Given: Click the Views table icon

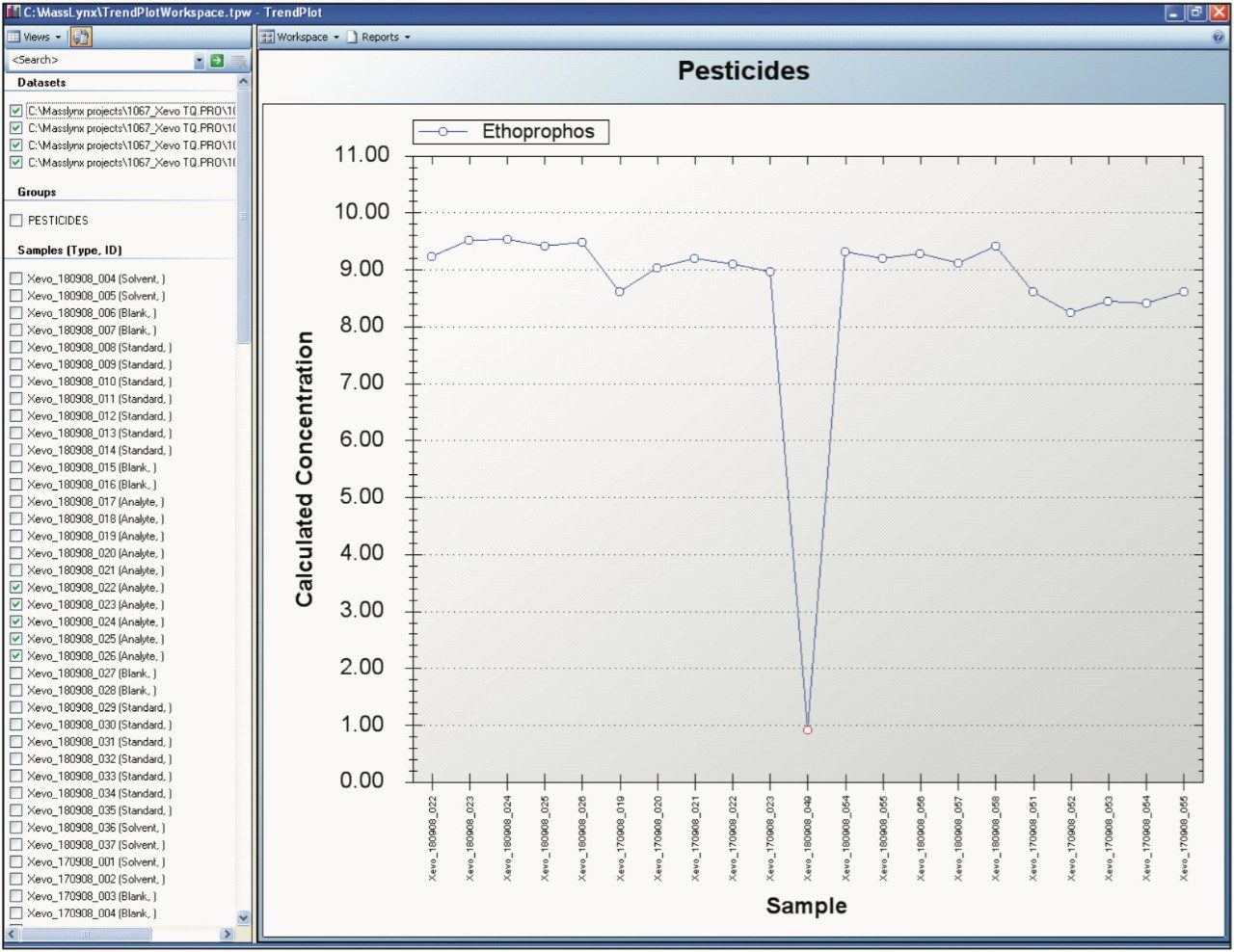Looking at the screenshot, I should (x=13, y=37).
